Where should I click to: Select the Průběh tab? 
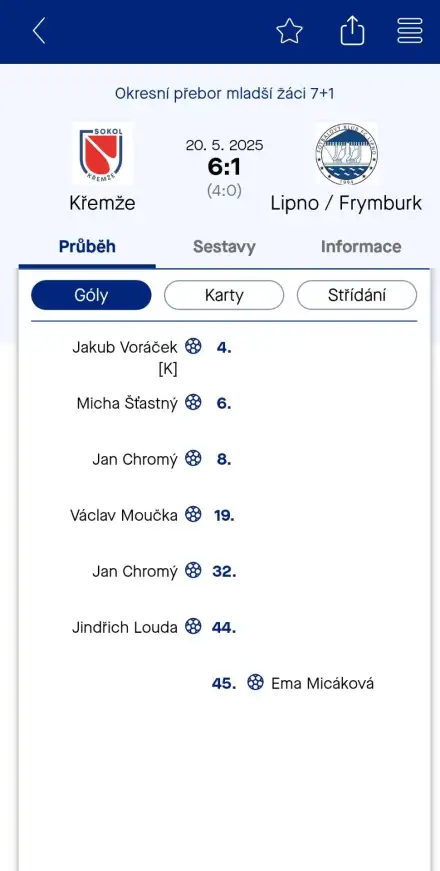(87, 247)
